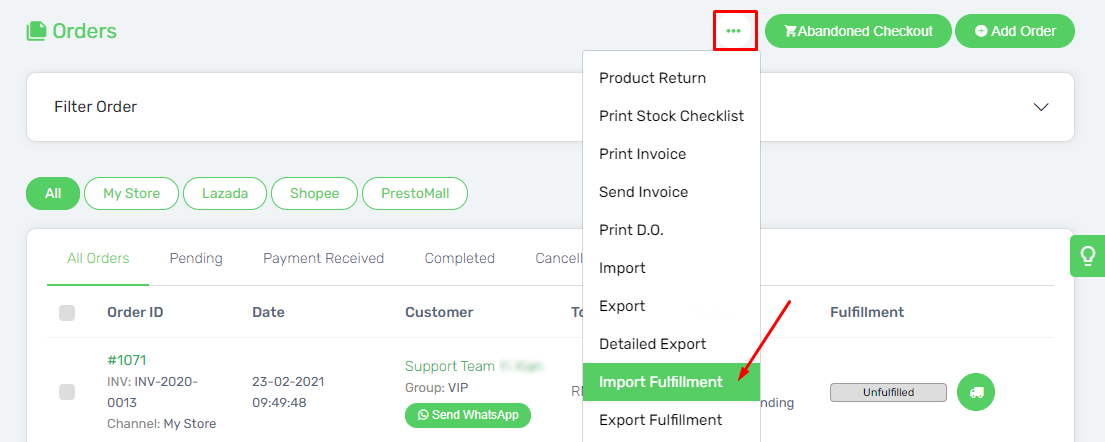Click the lightbulb help icon
The image size is (1105, 442).
pyautogui.click(x=1087, y=255)
